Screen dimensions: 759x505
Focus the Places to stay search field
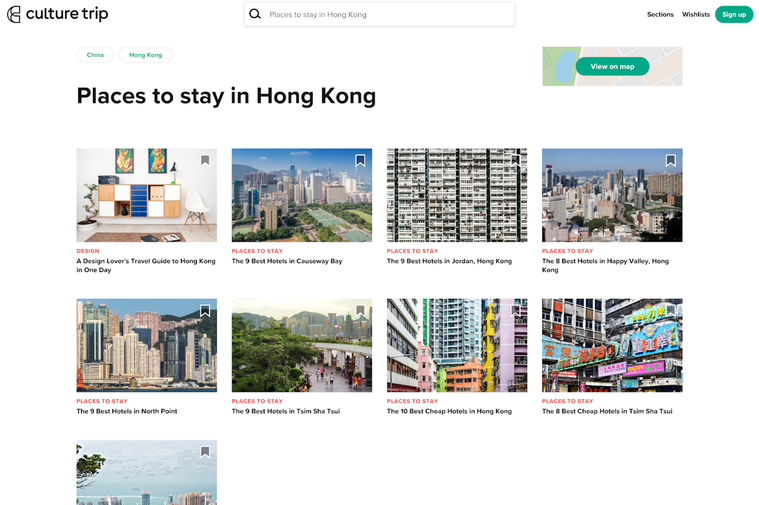pos(380,15)
